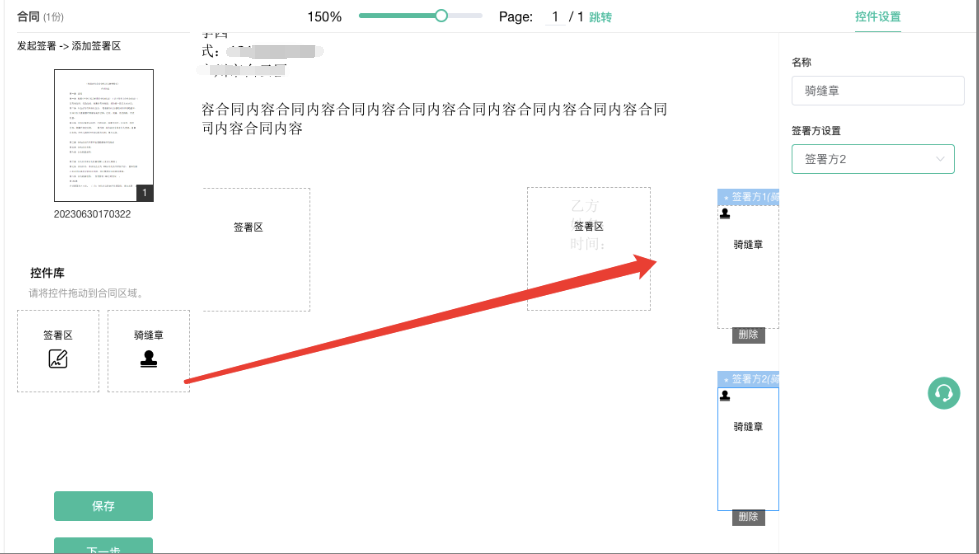Click the dropdown chevron beside 签署方2
Image resolution: width=979 pixels, height=554 pixels.
[940, 159]
